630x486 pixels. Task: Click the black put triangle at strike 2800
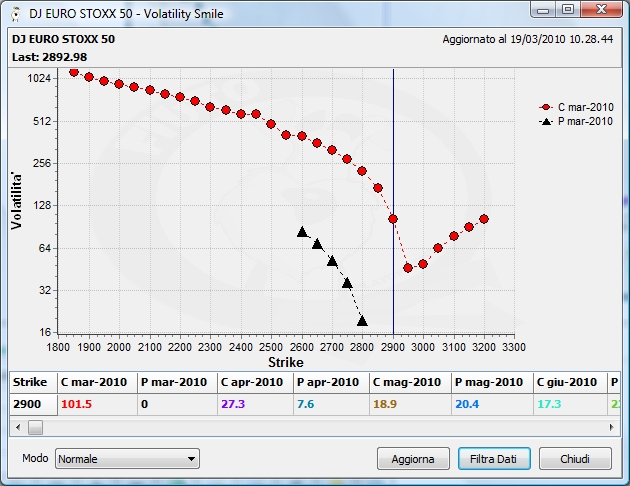[362, 321]
